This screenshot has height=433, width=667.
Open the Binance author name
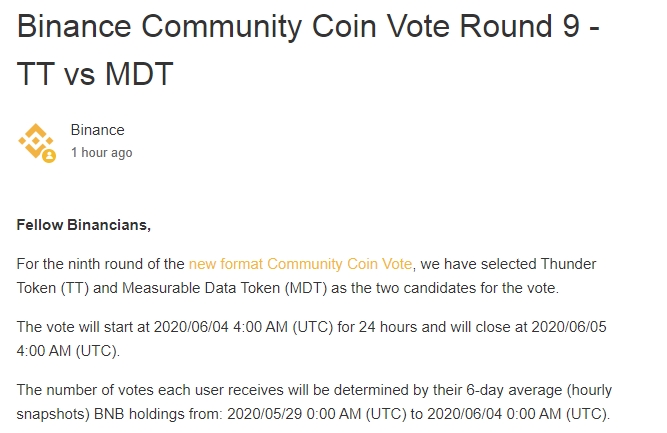[x=97, y=130]
